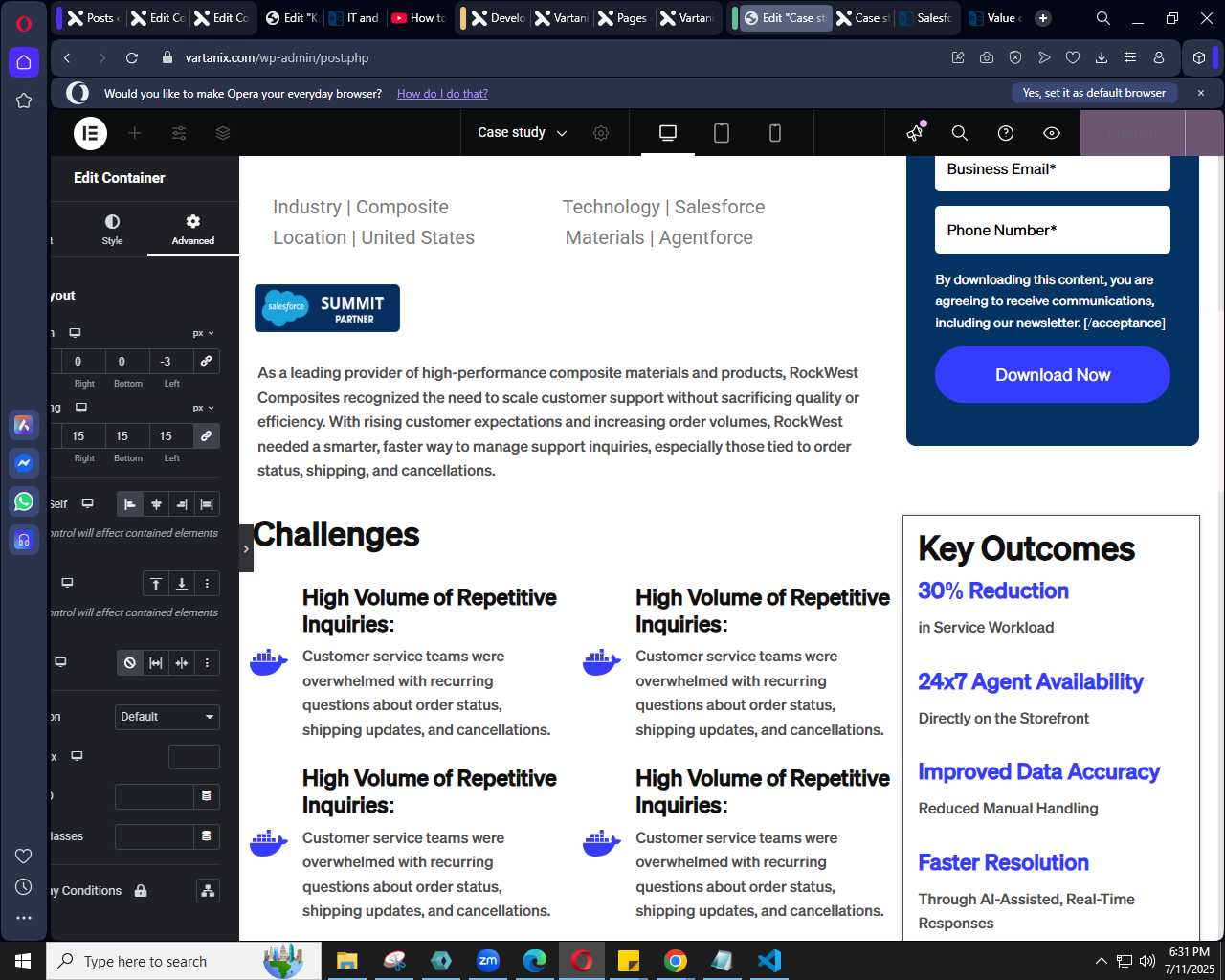Open margin unit px dropdown
Viewport: 1225px width, 980px height.
pyautogui.click(x=203, y=333)
